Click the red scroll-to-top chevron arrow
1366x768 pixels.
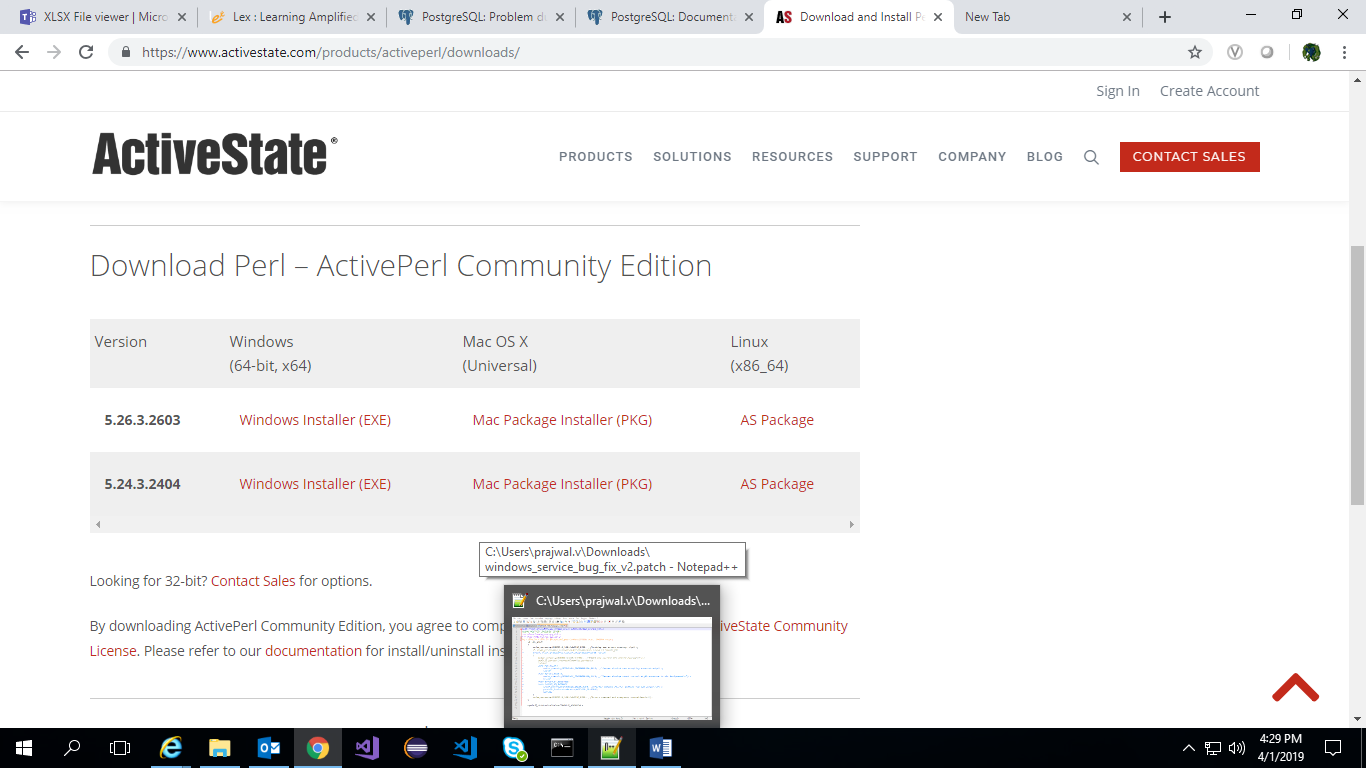coord(1295,688)
